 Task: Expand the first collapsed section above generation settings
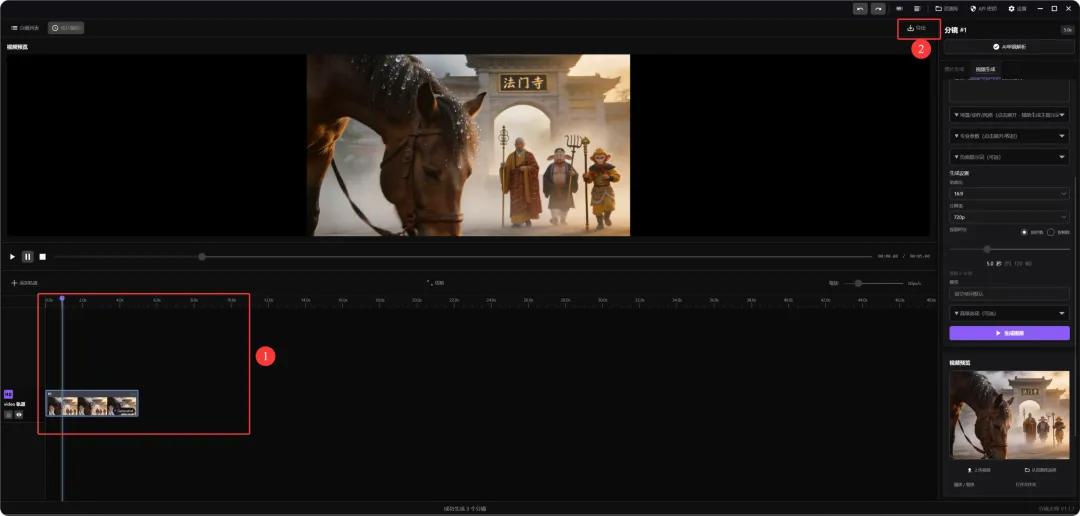[x=1008, y=115]
